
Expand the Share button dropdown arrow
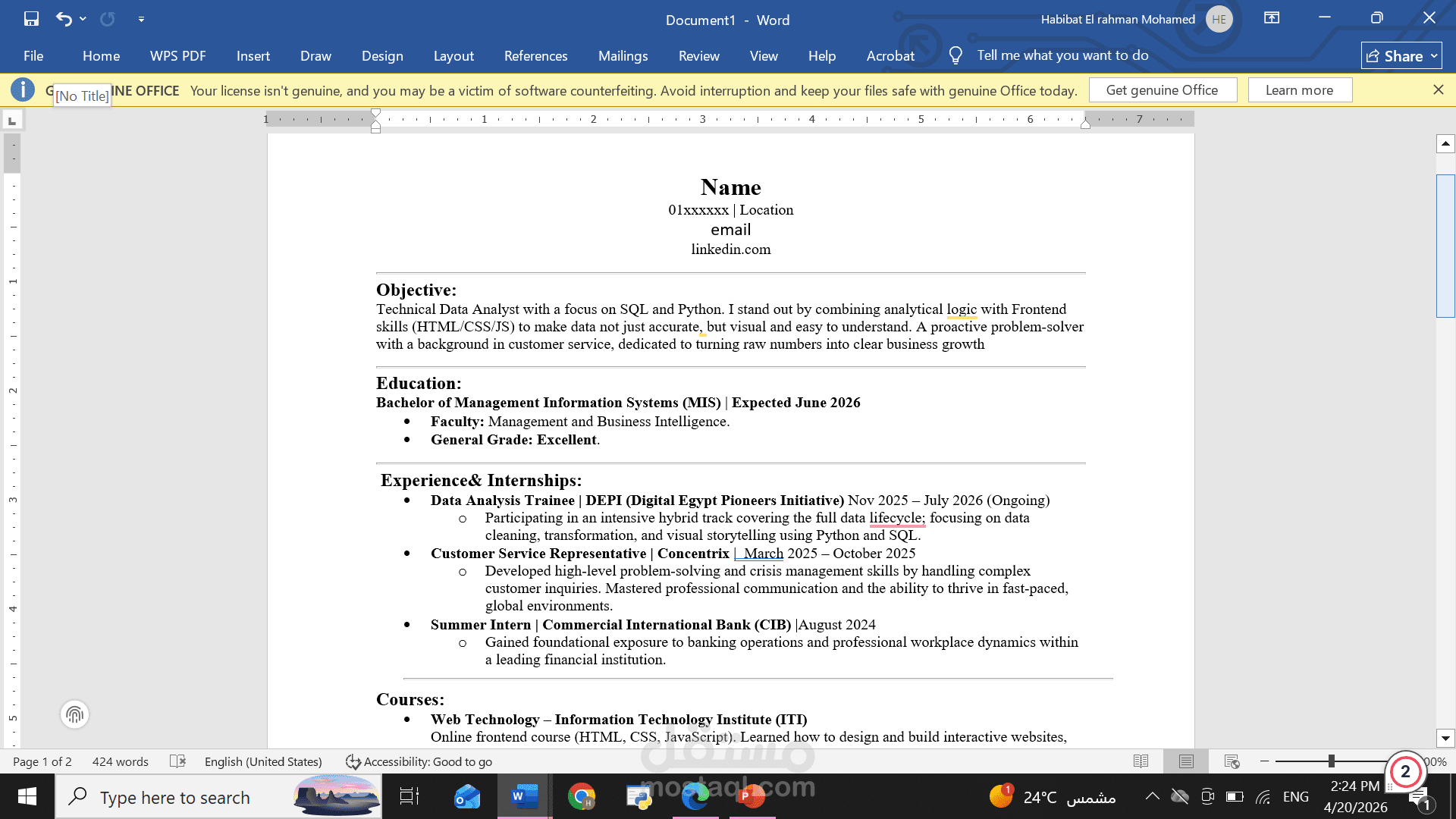(x=1434, y=56)
